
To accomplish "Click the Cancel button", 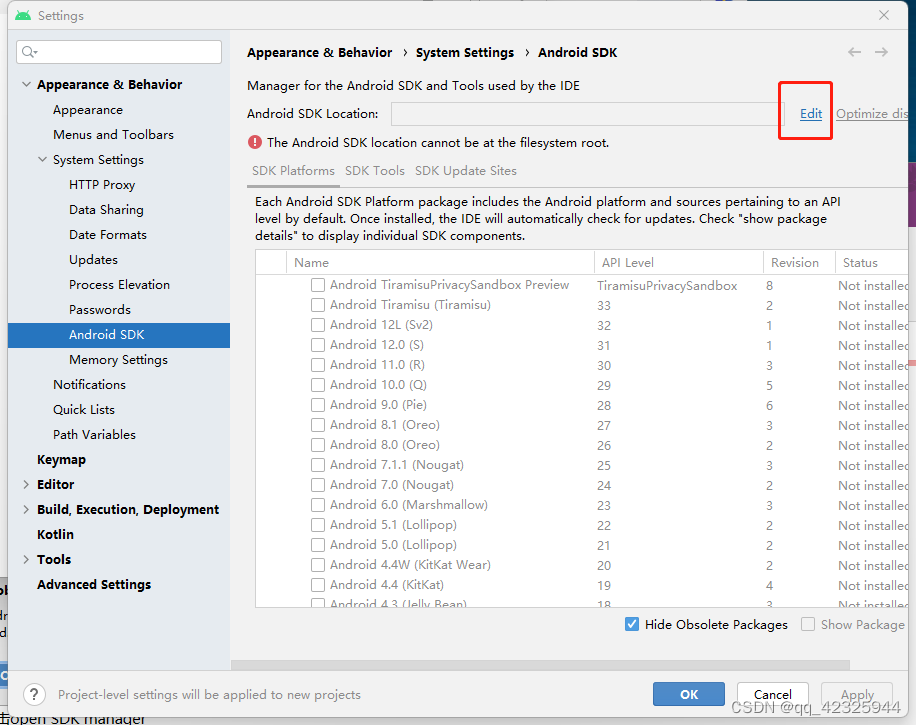I will [772, 694].
